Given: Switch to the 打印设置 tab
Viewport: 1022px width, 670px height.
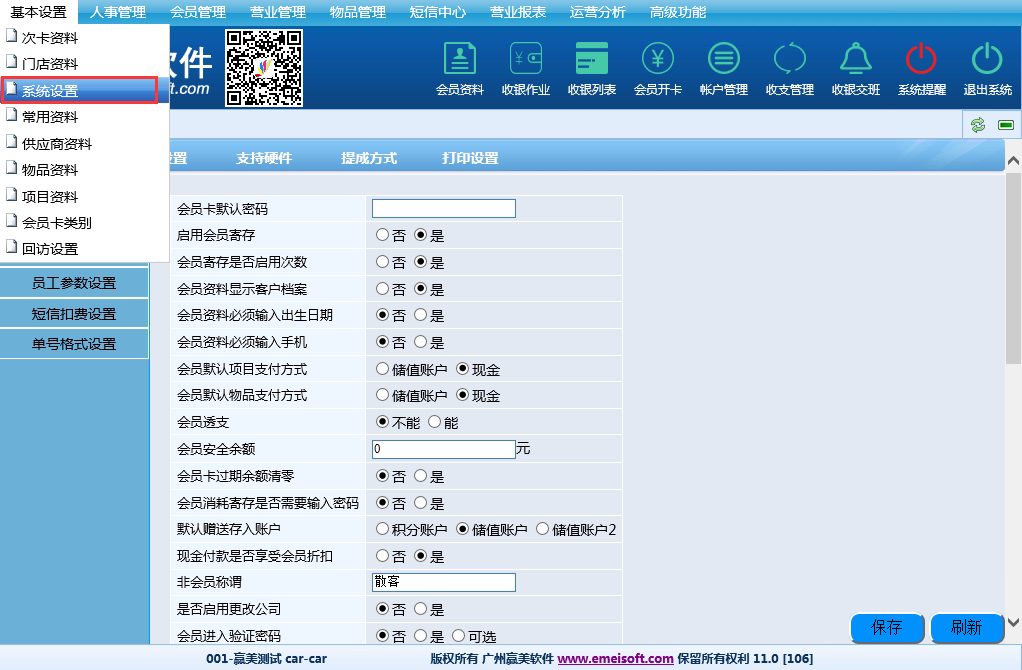Looking at the screenshot, I should tap(470, 158).
